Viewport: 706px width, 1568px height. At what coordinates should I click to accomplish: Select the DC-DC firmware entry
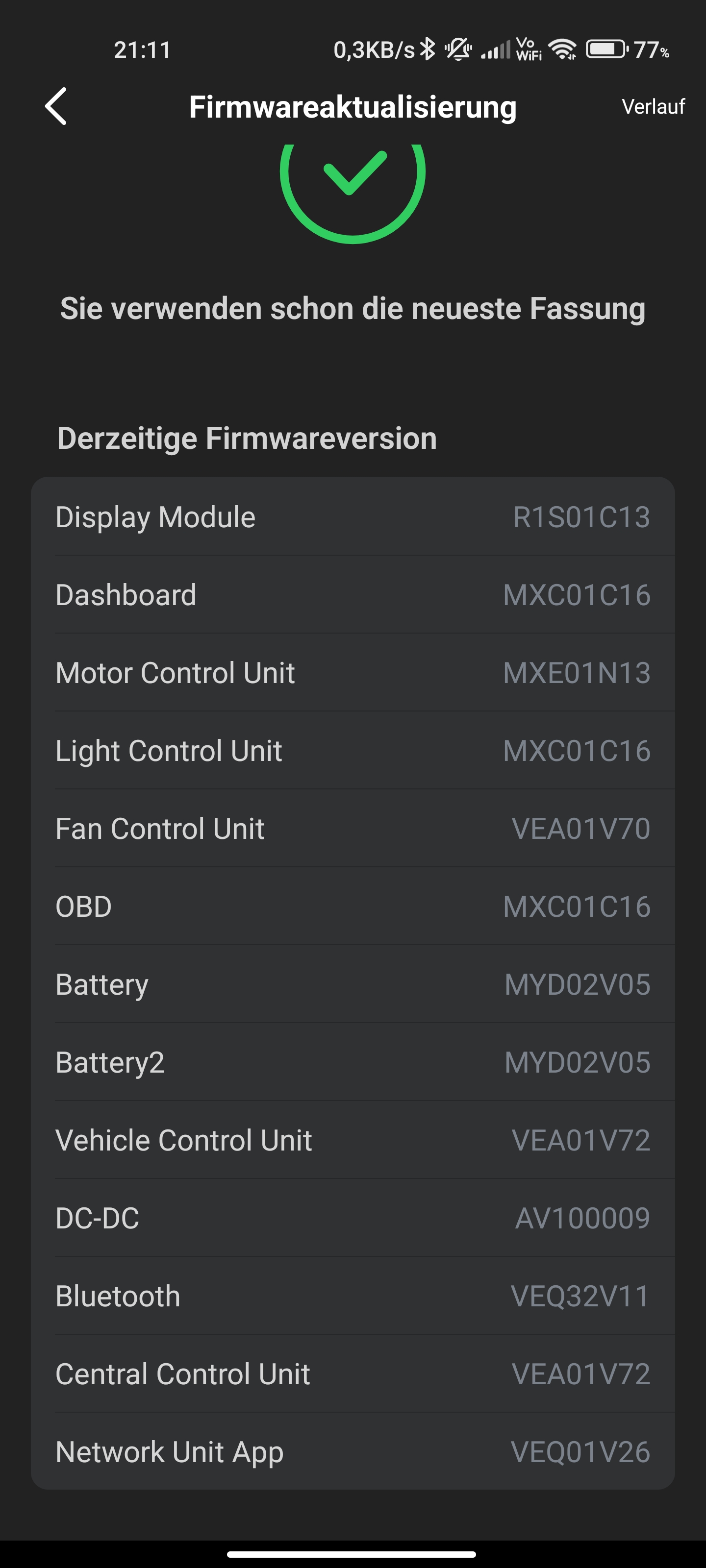[353, 1218]
